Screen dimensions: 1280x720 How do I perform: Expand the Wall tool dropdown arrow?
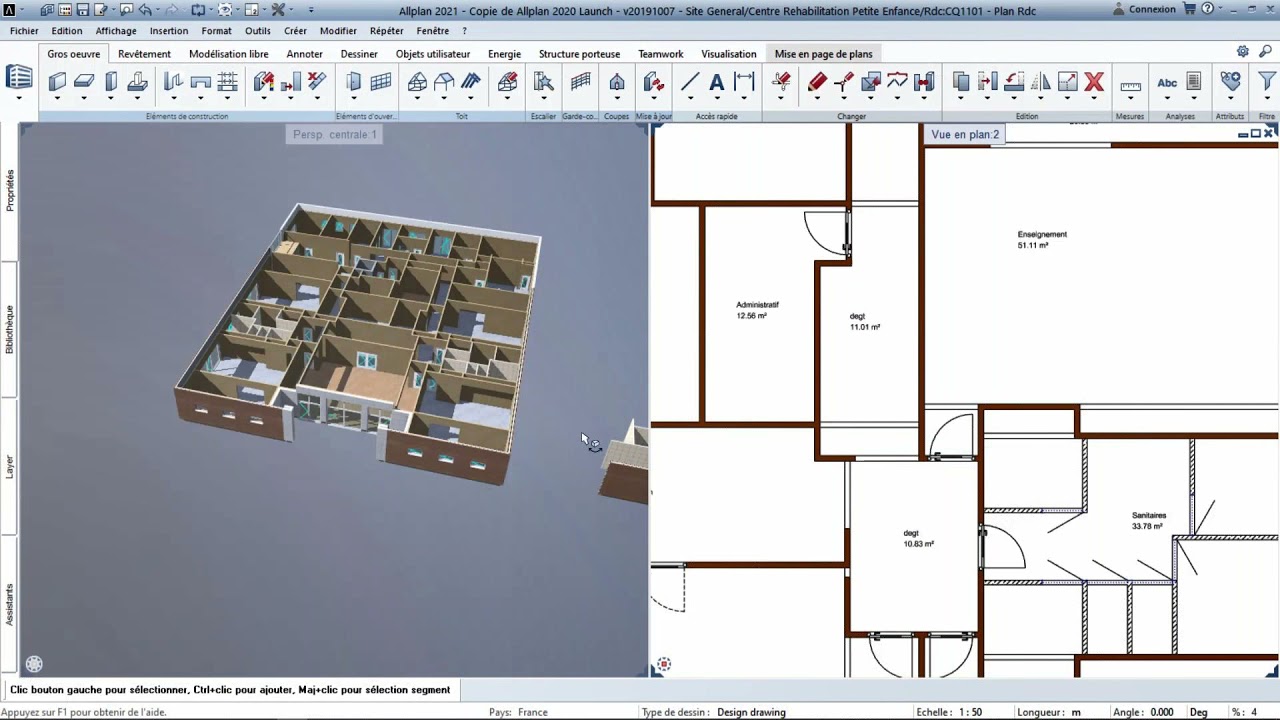coord(57,98)
